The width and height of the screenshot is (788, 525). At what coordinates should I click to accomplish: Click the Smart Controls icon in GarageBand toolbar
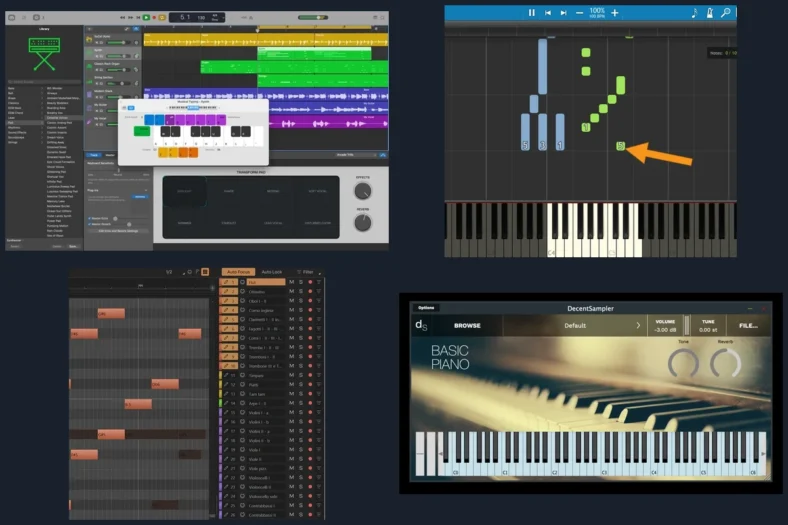tap(36, 18)
